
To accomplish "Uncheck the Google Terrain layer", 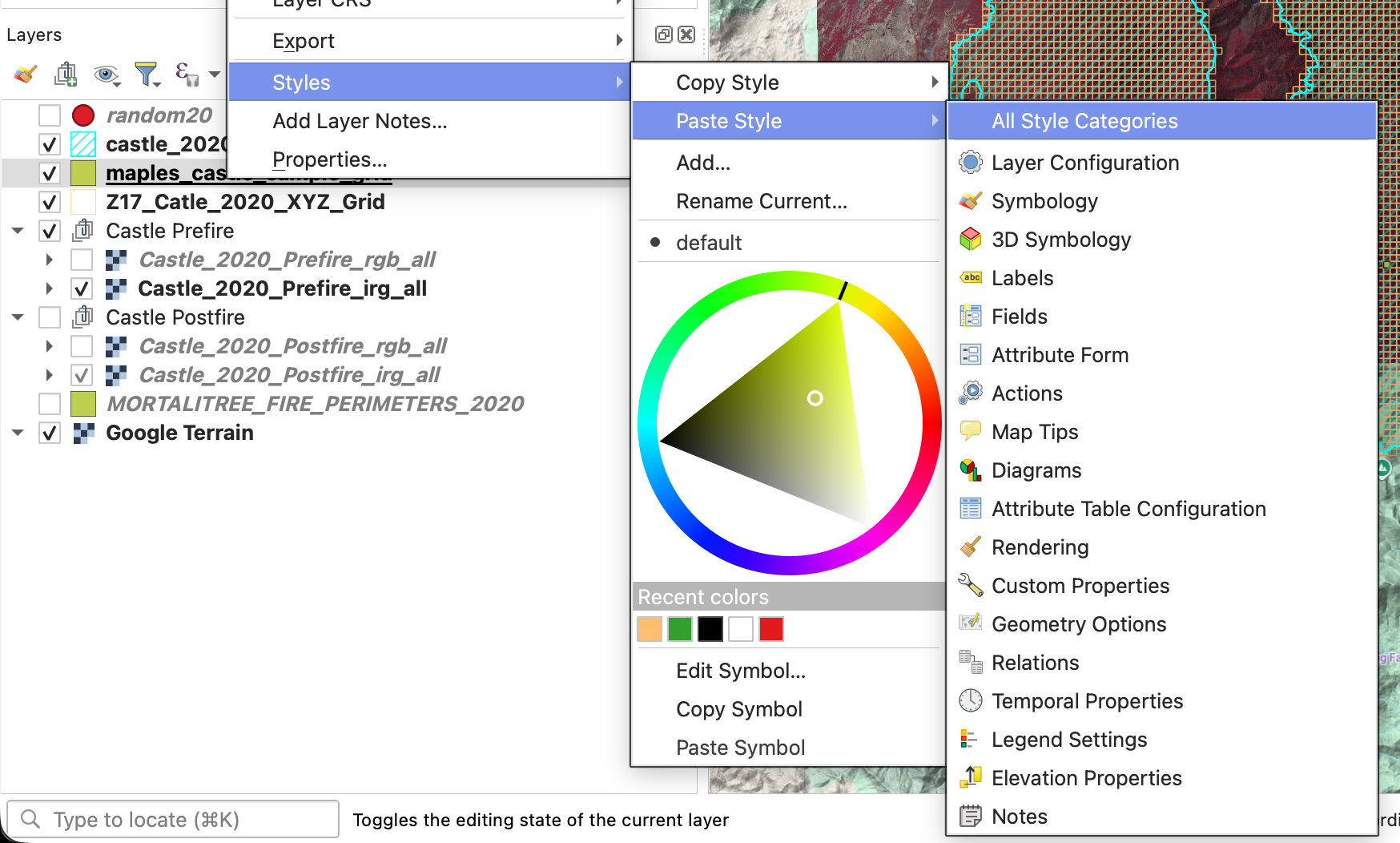I will pyautogui.click(x=50, y=433).
